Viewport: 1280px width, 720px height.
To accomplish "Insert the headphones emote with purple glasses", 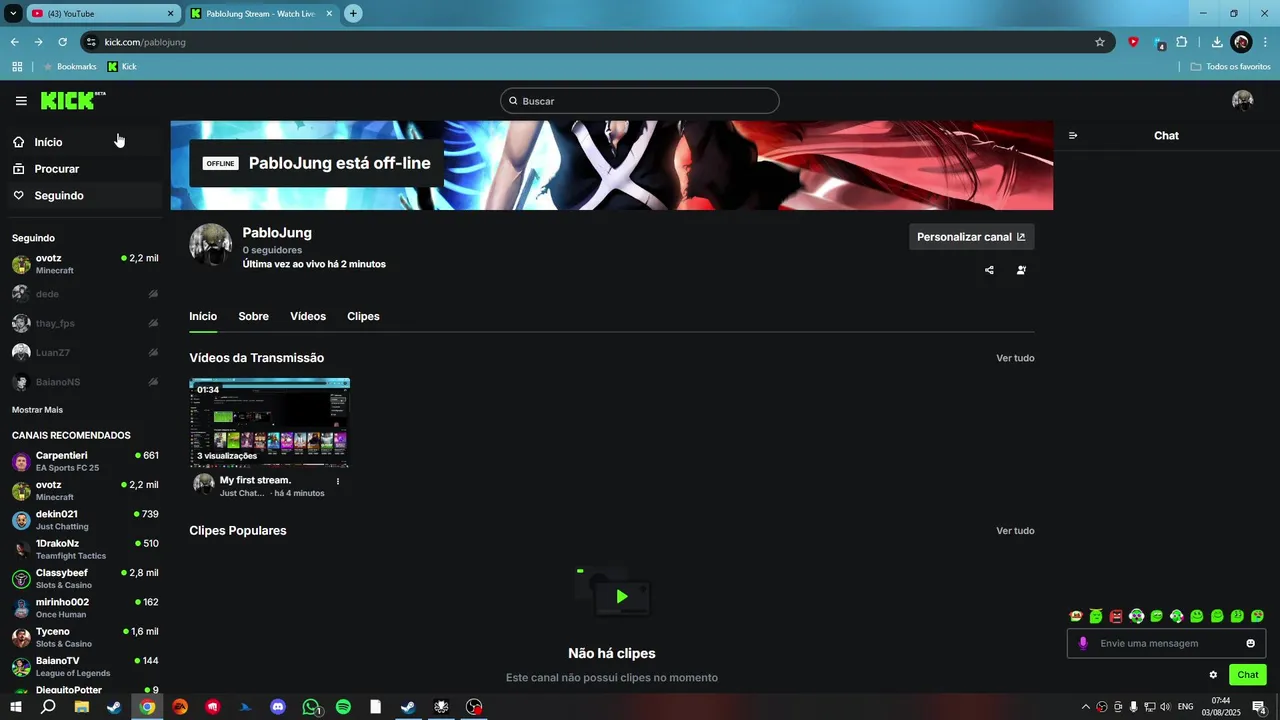I will pos(1137,616).
